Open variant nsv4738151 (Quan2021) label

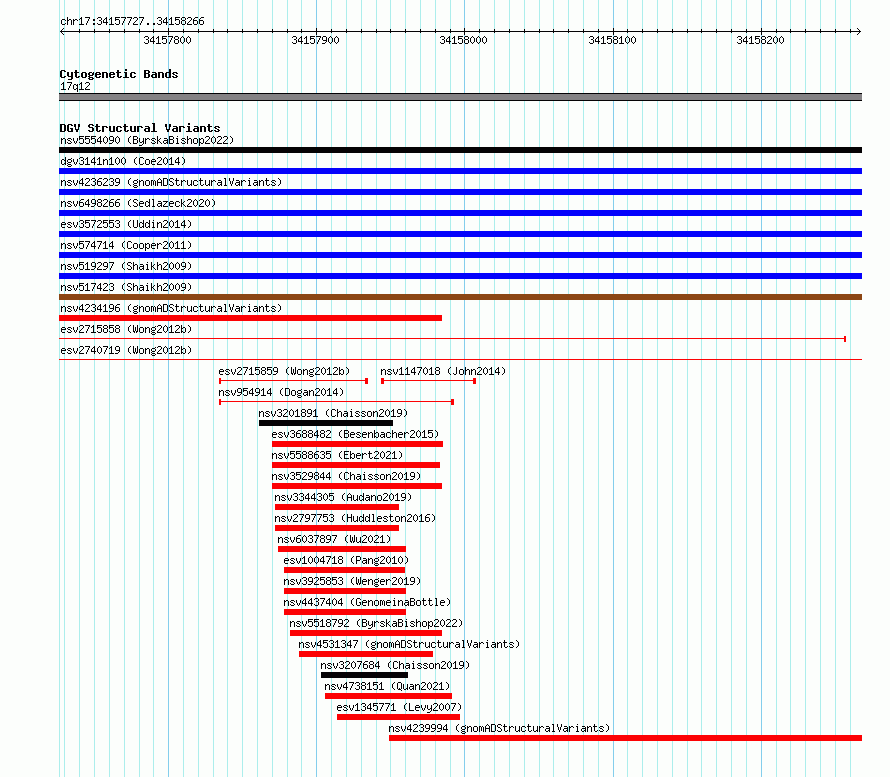(387, 686)
